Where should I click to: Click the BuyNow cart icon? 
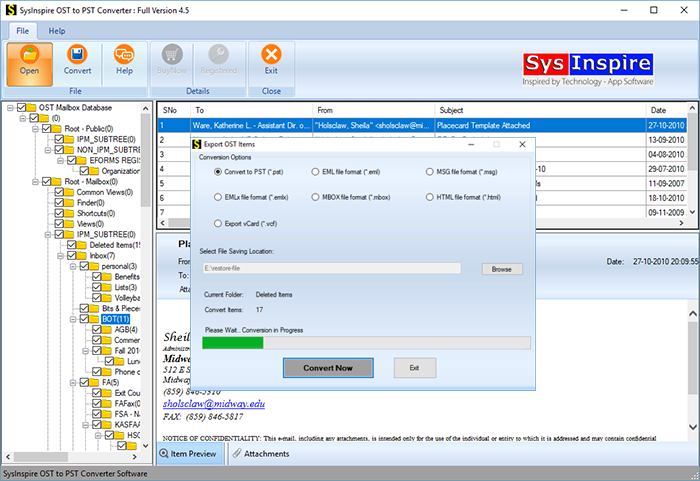click(172, 54)
